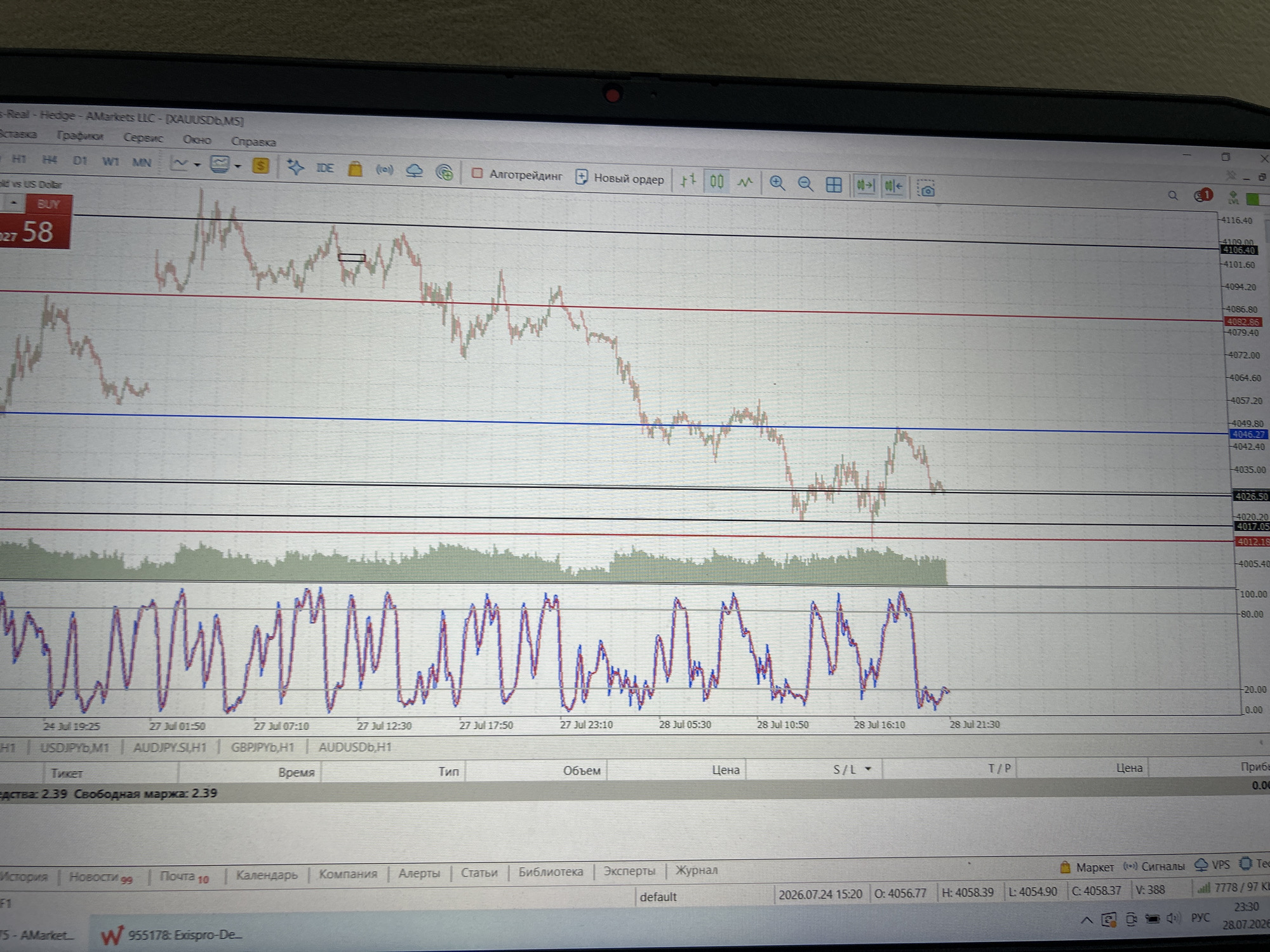
Task: Switch to candlestick chart mode
Action: (716, 182)
